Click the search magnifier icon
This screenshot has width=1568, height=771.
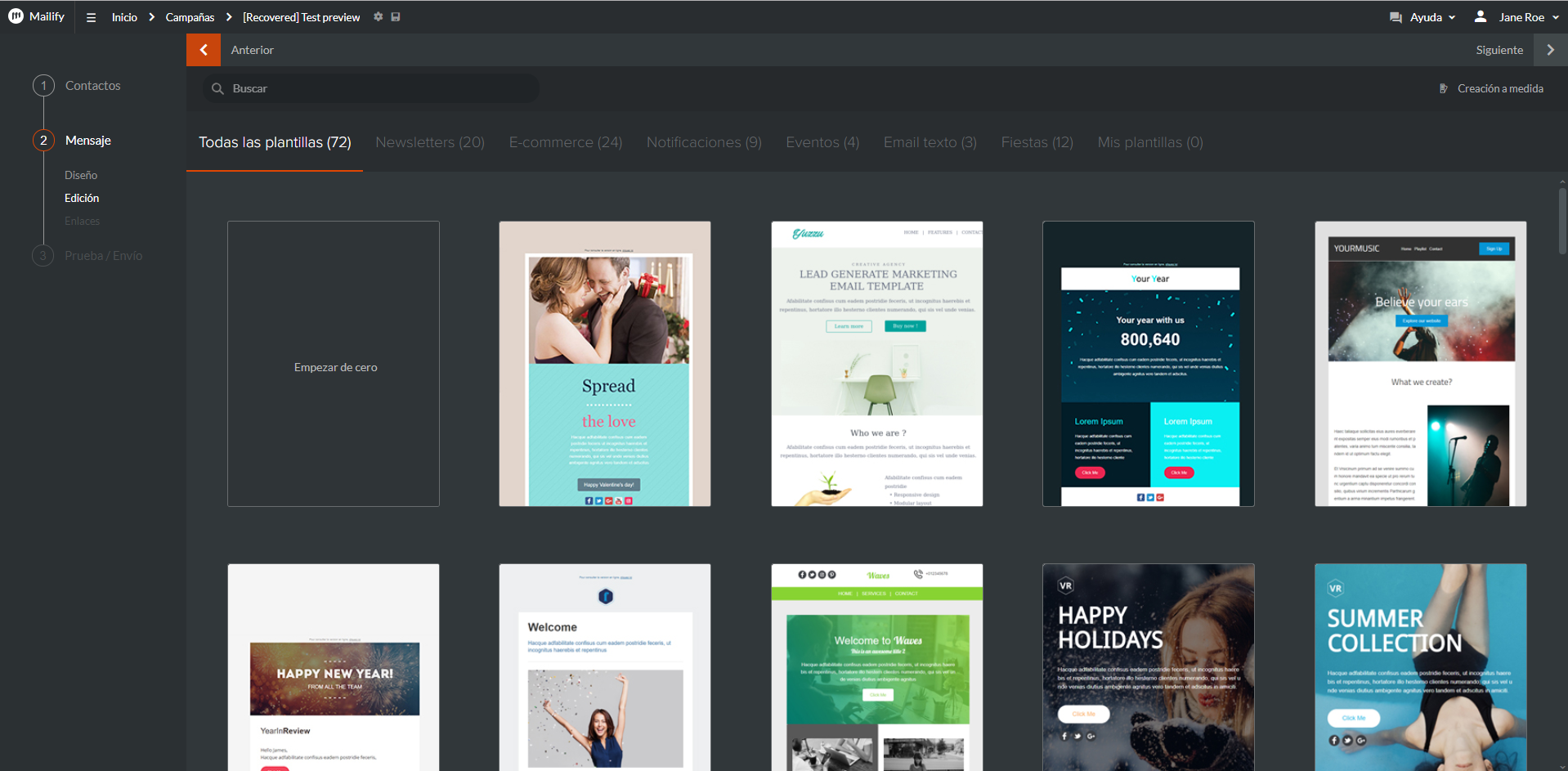(x=217, y=88)
